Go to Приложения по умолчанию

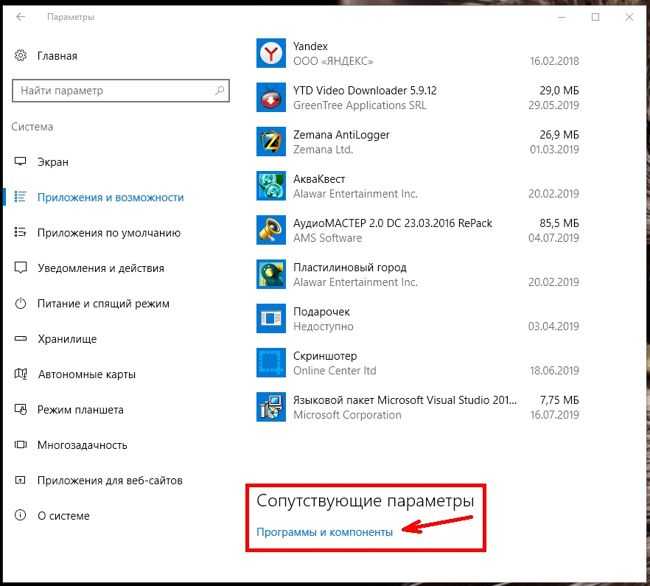109,232
